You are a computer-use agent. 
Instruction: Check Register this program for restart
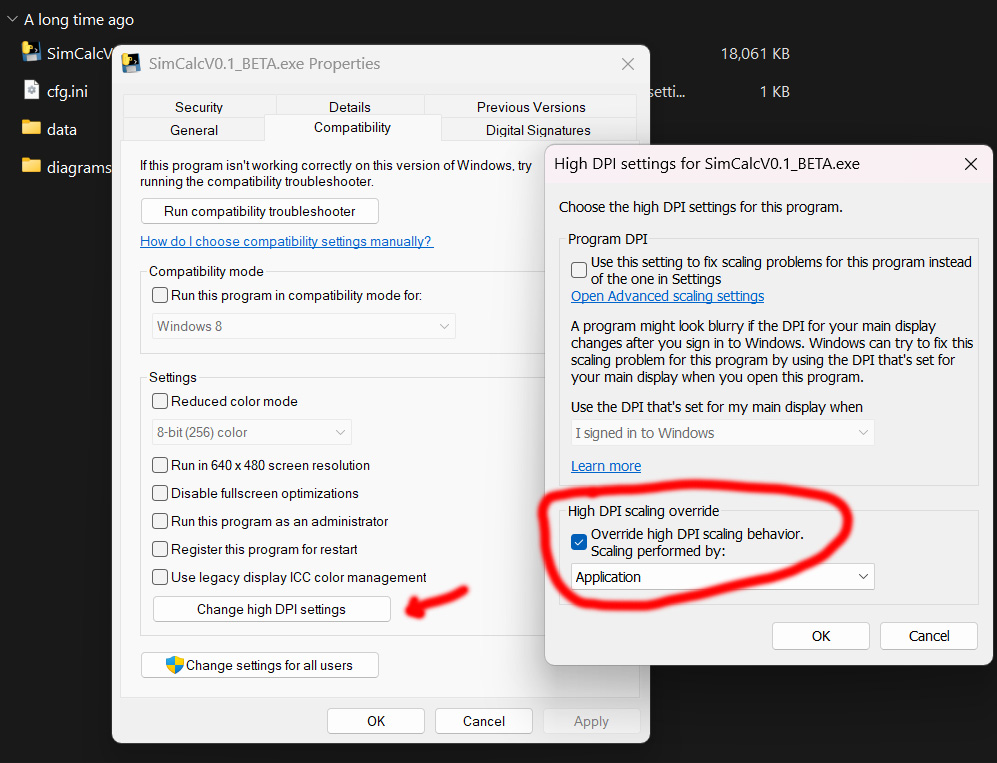[160, 549]
